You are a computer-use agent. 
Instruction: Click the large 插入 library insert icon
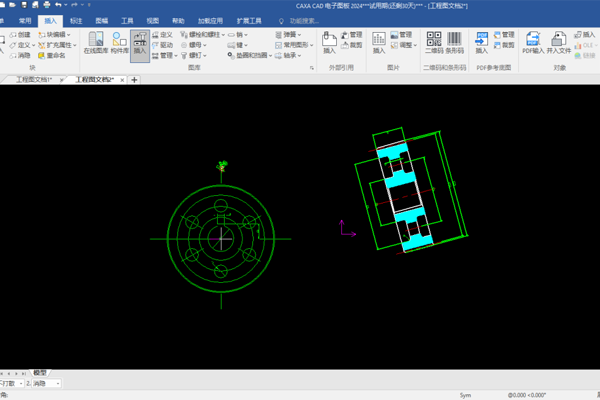(x=140, y=43)
